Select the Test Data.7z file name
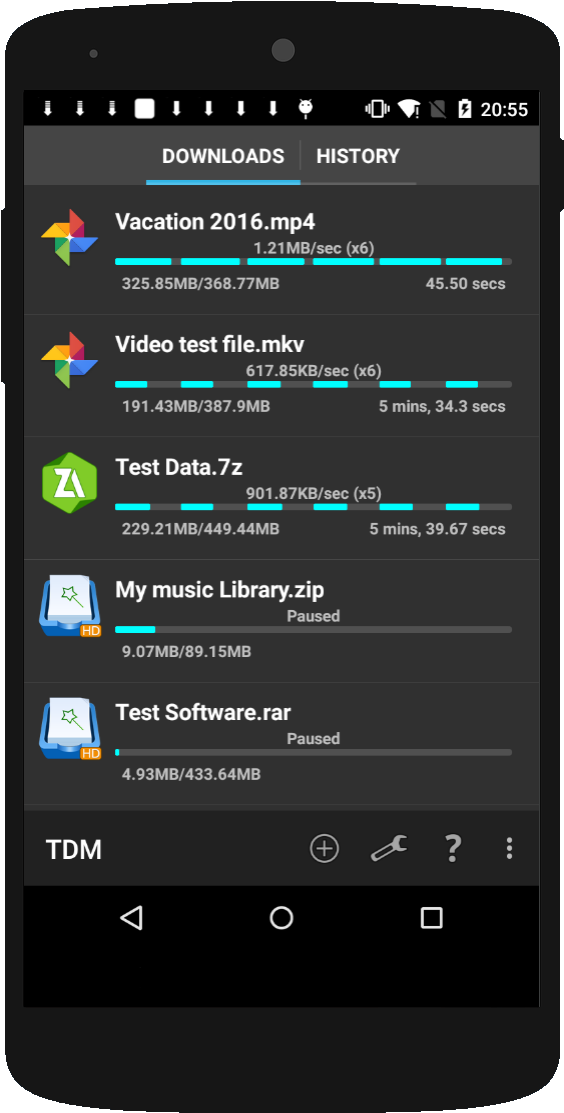 (x=179, y=467)
